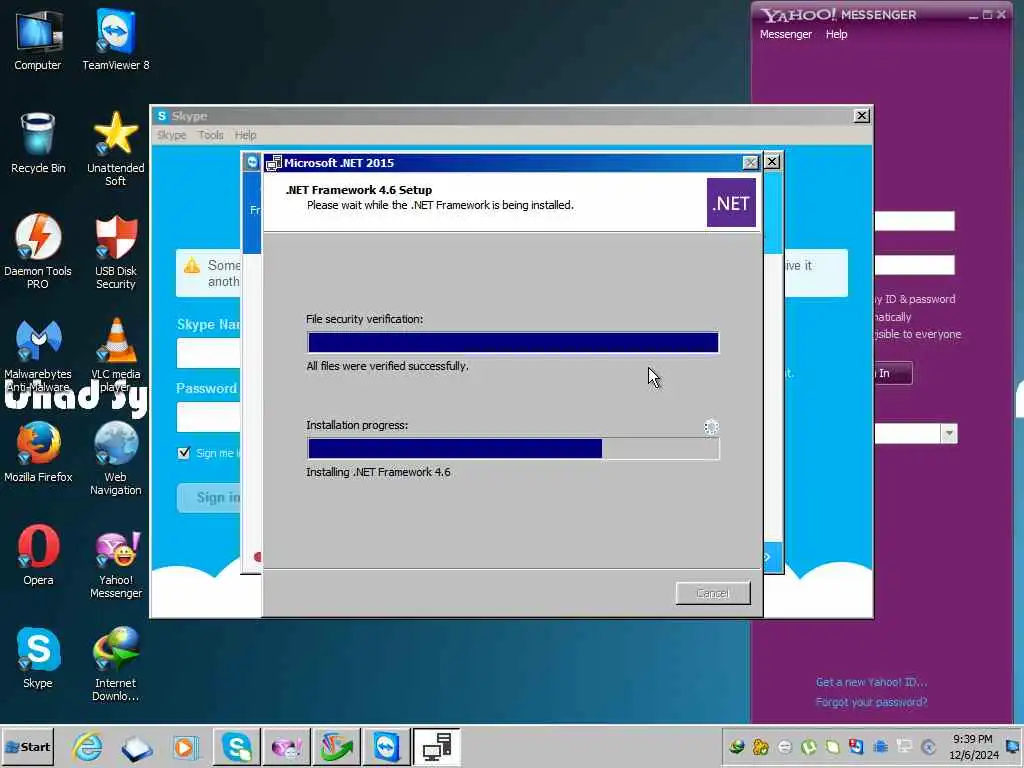Open Skype menu in Skype window
This screenshot has height=768, width=1024.
coord(172,135)
